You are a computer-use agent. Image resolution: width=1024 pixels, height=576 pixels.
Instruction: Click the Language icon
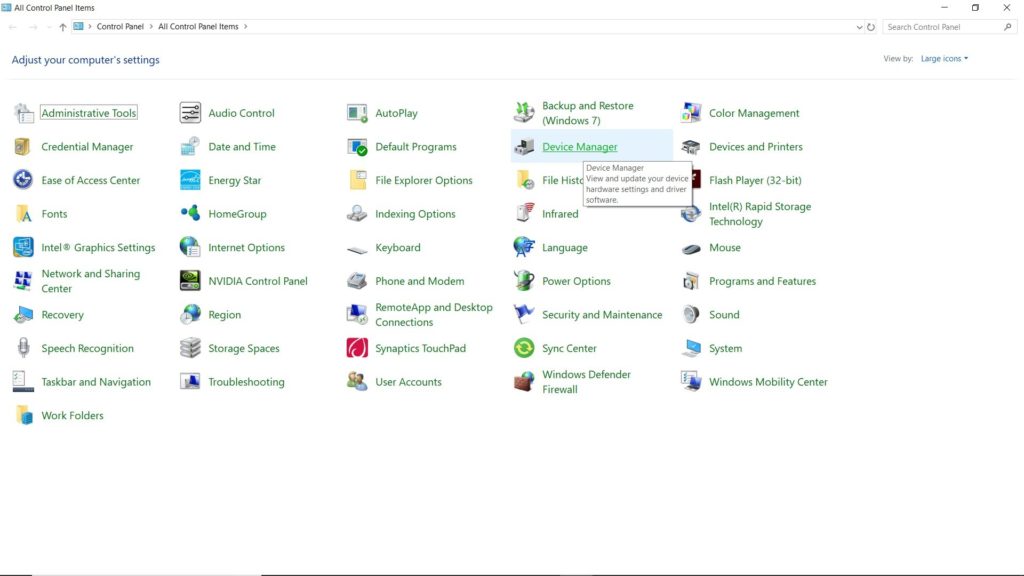tap(524, 247)
